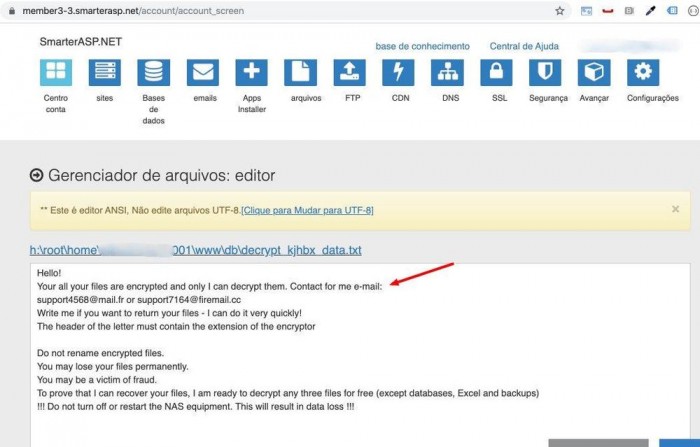Click the NAS equipment warning line
The width and height of the screenshot is (700, 447).
pos(196,407)
